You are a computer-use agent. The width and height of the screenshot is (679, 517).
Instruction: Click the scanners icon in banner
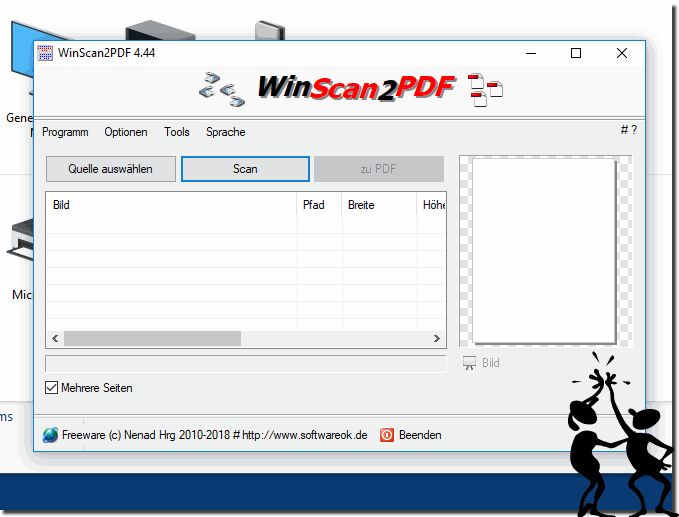pos(222,89)
